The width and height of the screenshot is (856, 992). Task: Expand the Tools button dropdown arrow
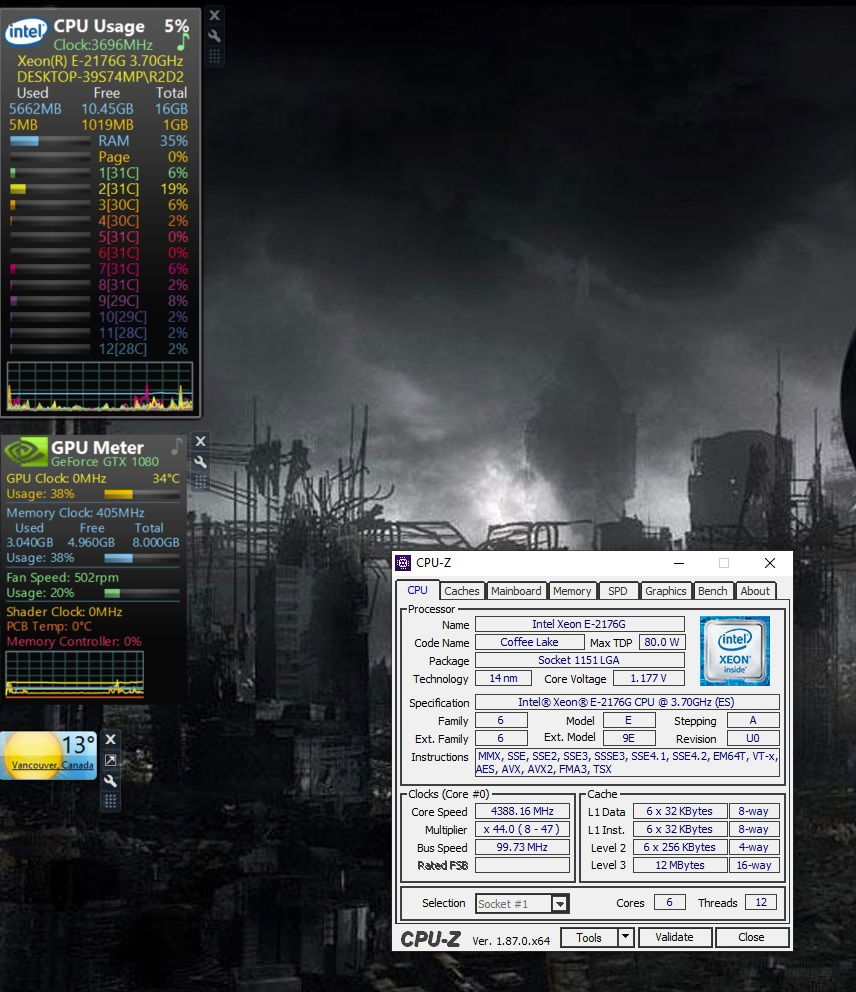pyautogui.click(x=625, y=937)
